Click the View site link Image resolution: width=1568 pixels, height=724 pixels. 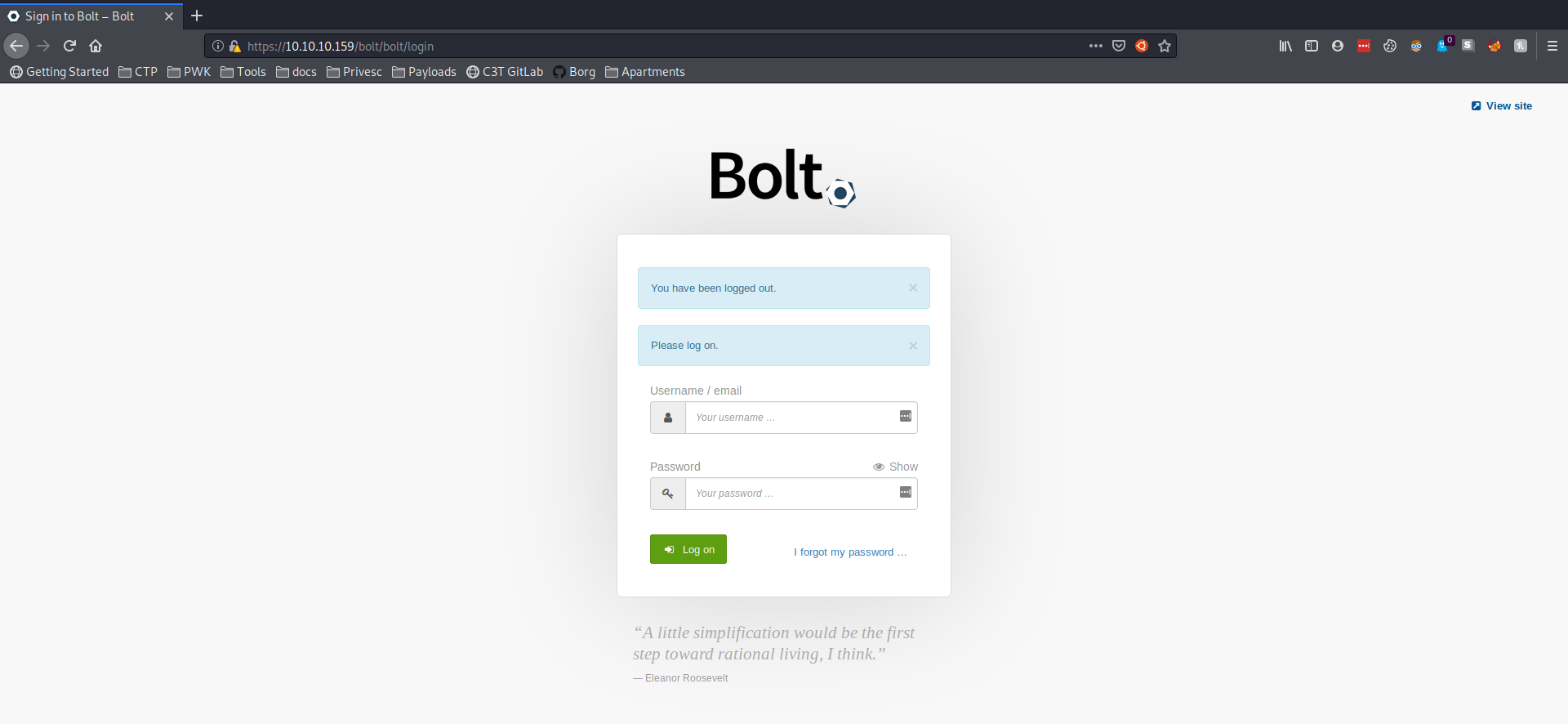pos(1502,106)
